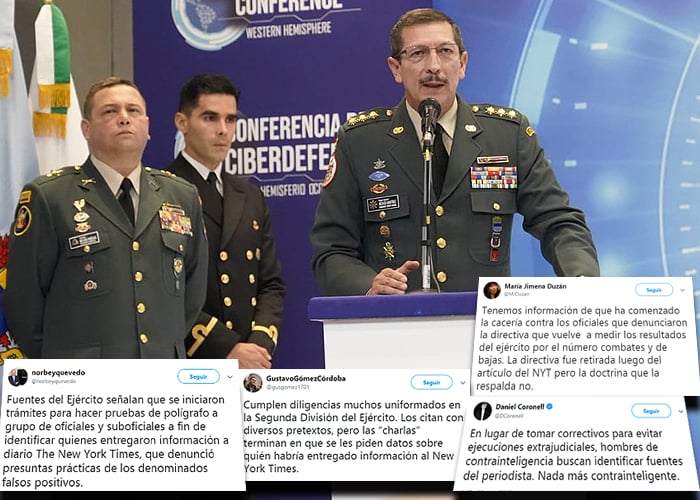The width and height of the screenshot is (700, 500).
Task: Open norbeyquevedo's profile avatar
Action: [18, 377]
